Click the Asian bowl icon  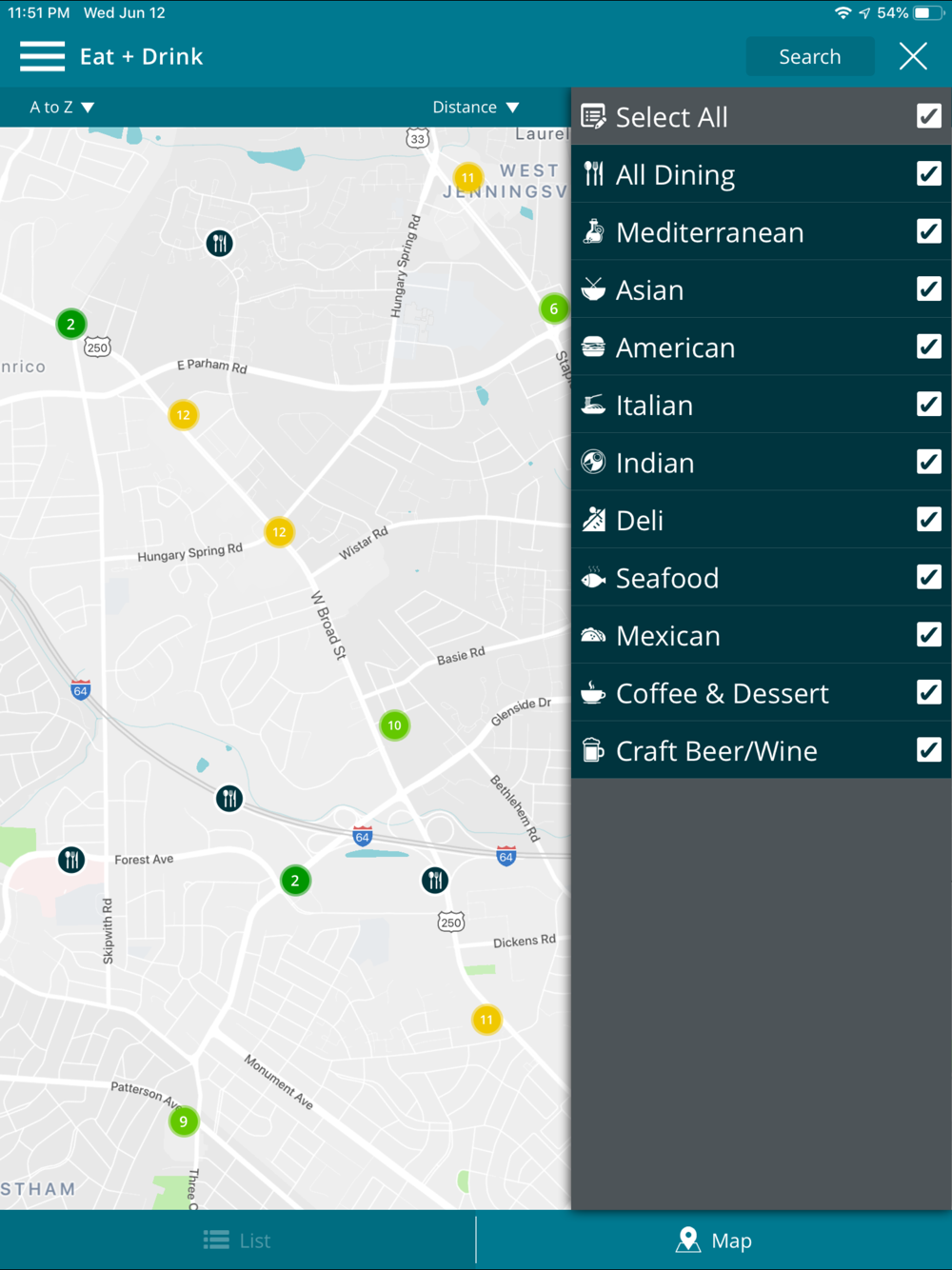pyautogui.click(x=593, y=289)
